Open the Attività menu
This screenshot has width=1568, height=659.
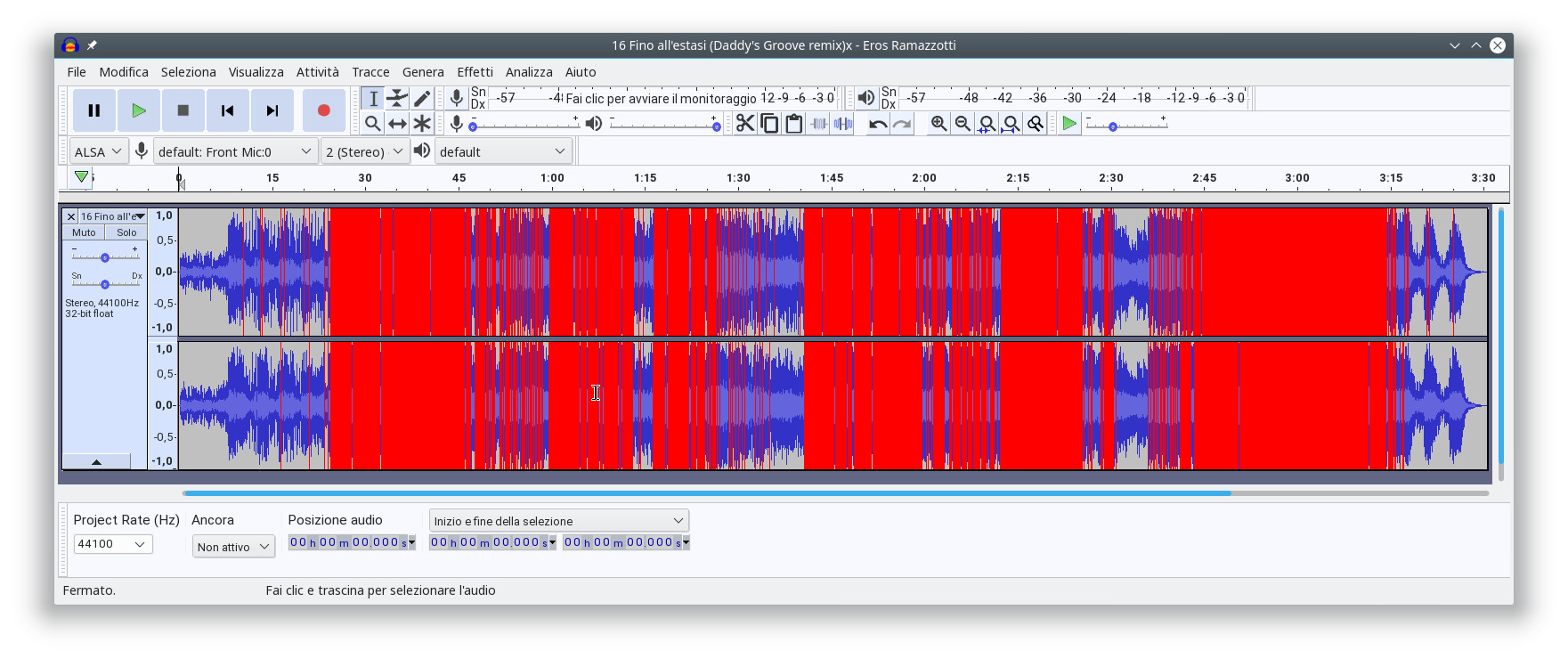pos(318,72)
